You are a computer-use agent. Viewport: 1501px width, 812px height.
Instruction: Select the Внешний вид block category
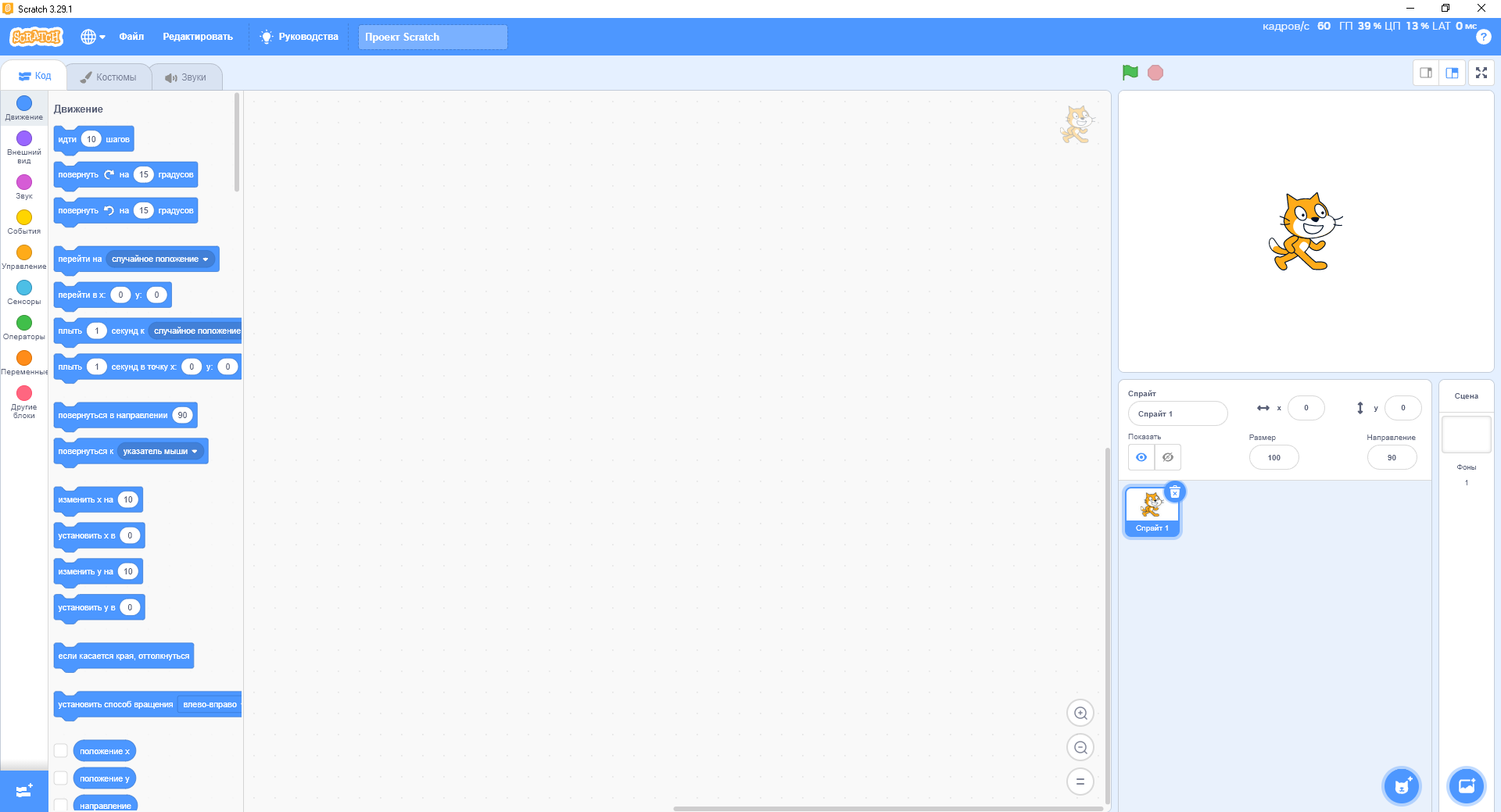point(24,147)
